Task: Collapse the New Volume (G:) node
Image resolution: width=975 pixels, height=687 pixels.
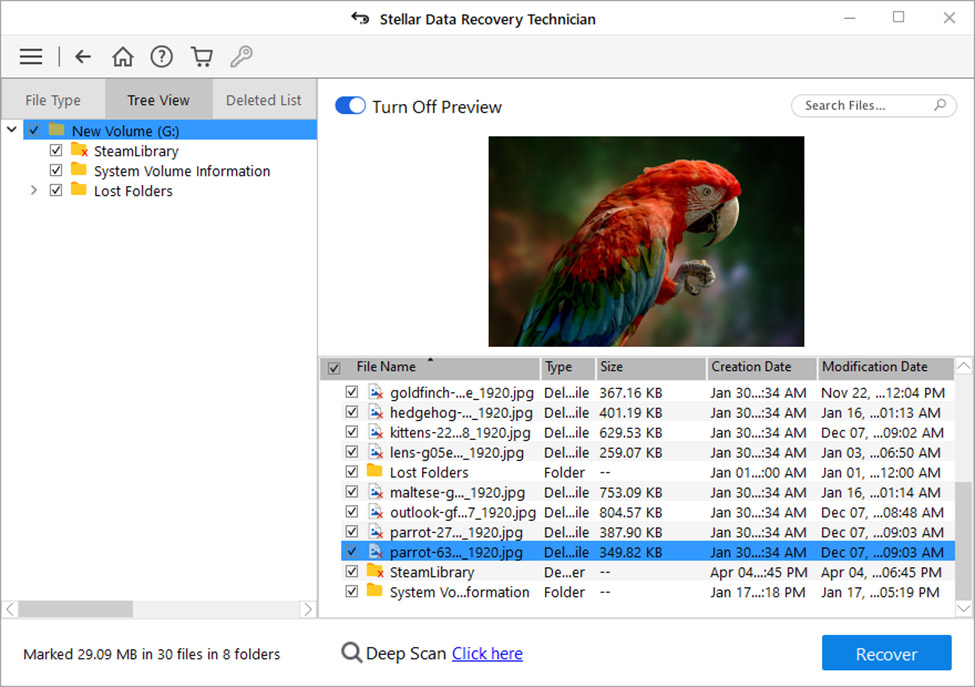Action: pyautogui.click(x=11, y=129)
